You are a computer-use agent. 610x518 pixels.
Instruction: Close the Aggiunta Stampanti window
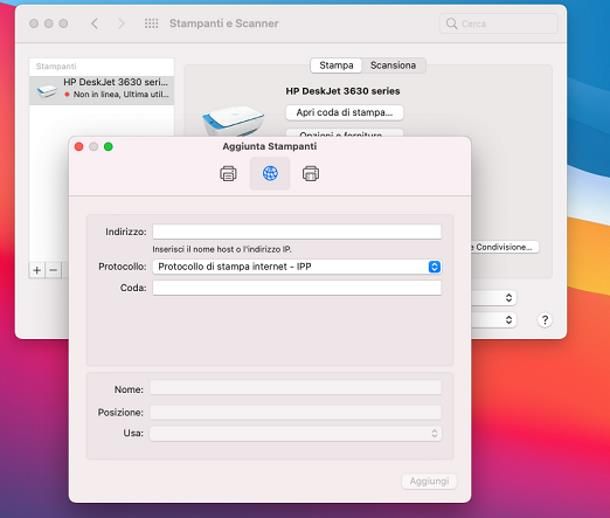79,147
